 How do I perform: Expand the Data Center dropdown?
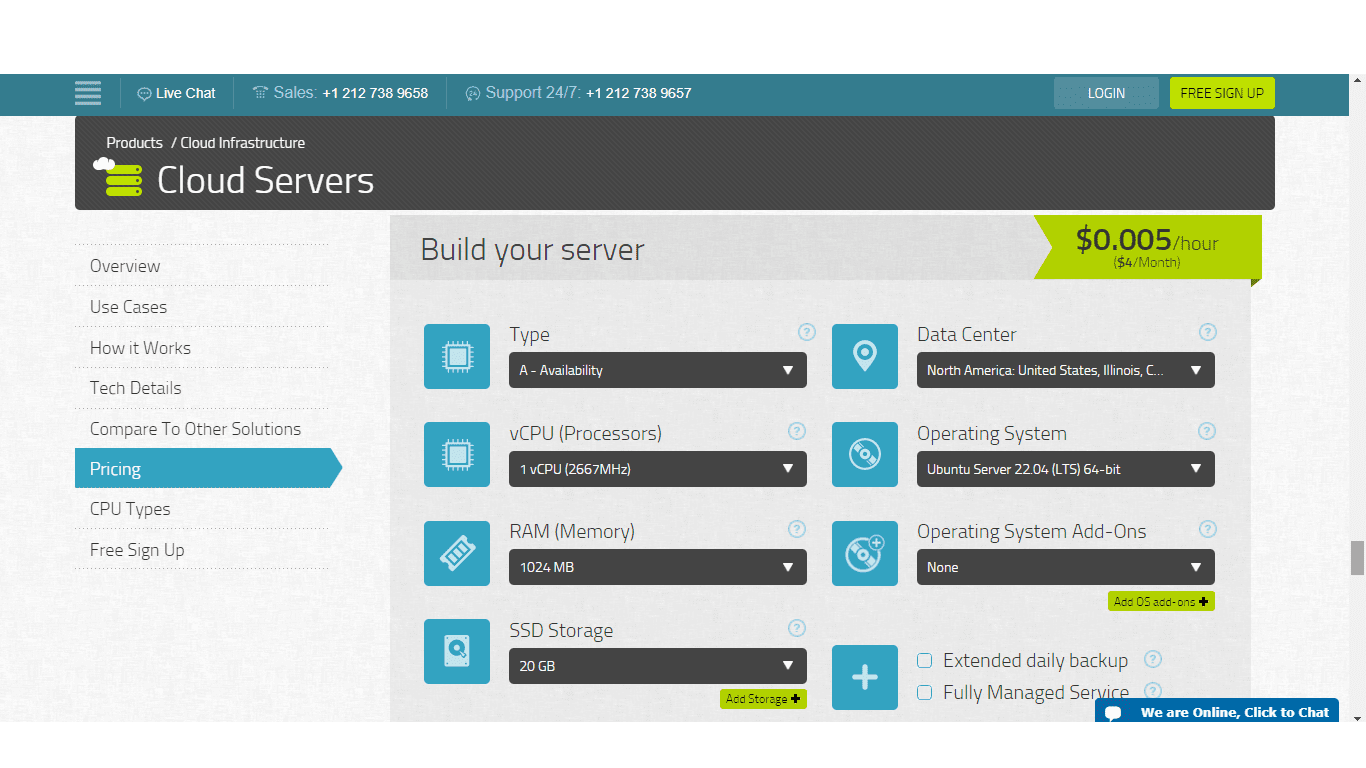click(x=1065, y=370)
